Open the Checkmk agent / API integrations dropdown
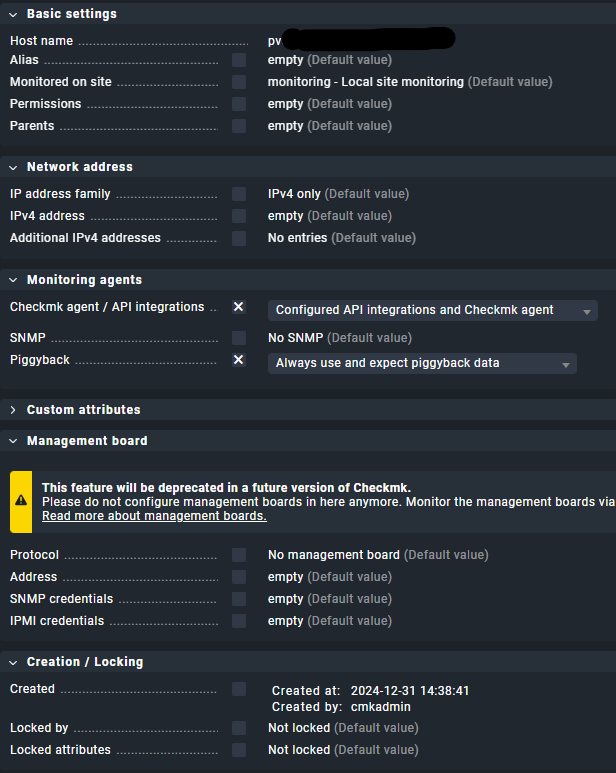This screenshot has height=773, width=616. 432,311
